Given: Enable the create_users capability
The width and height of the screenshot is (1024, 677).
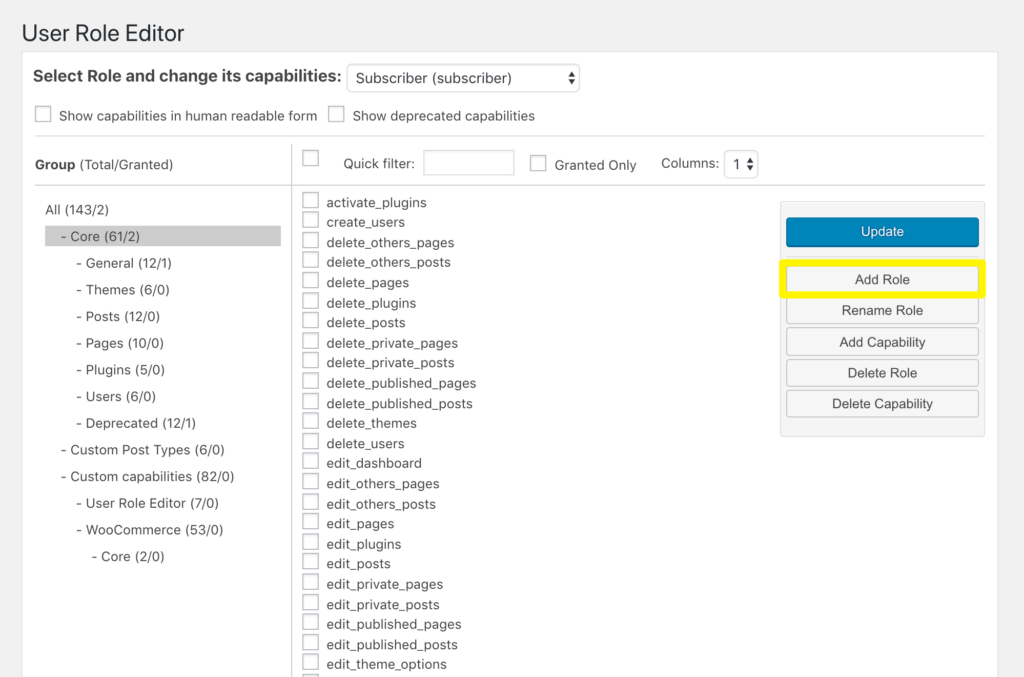Looking at the screenshot, I should click(x=310, y=221).
